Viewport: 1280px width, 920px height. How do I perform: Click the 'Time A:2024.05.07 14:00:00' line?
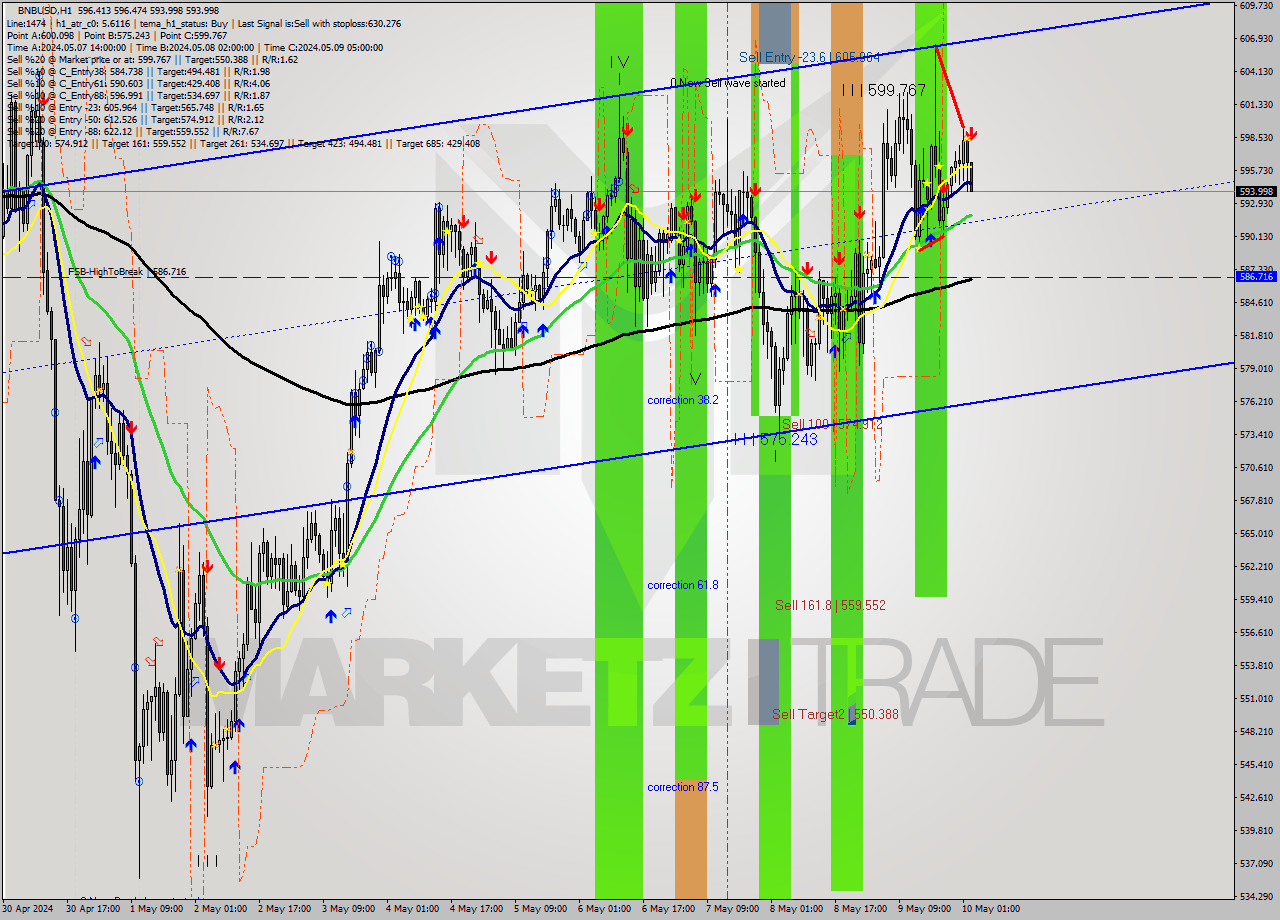[x=66, y=47]
